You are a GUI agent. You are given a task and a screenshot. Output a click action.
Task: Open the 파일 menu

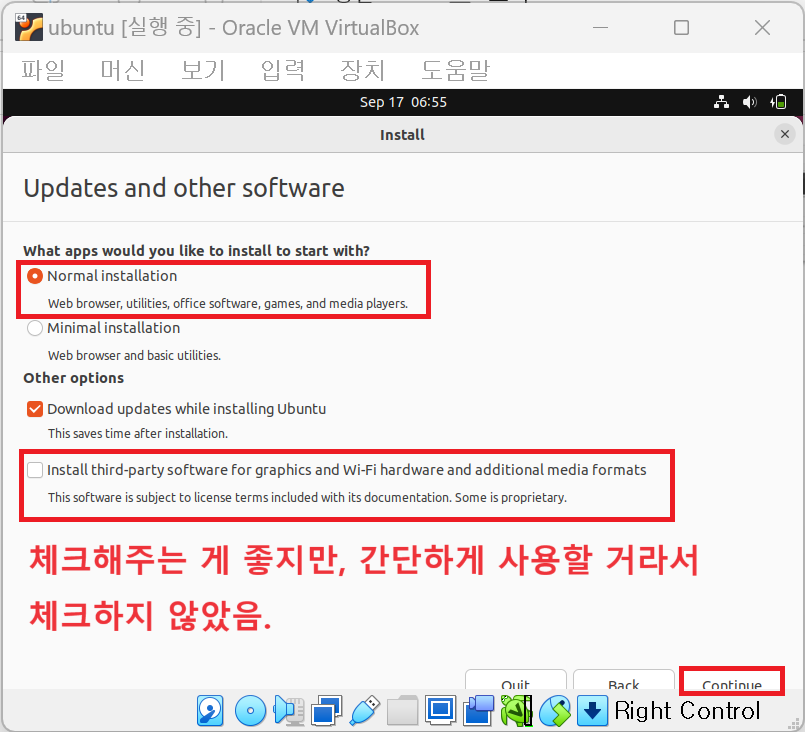click(x=43, y=70)
